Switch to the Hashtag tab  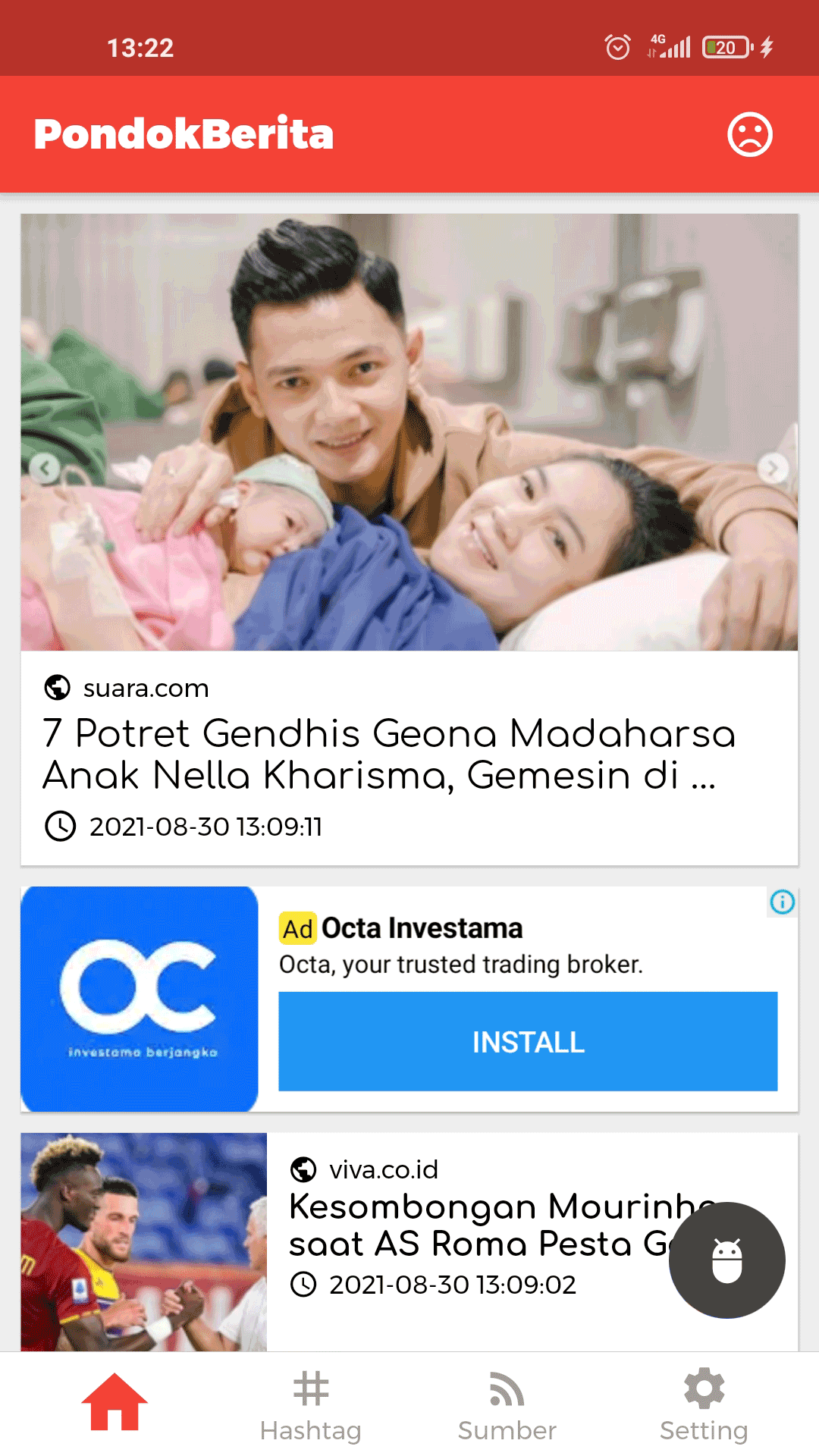tap(310, 1407)
